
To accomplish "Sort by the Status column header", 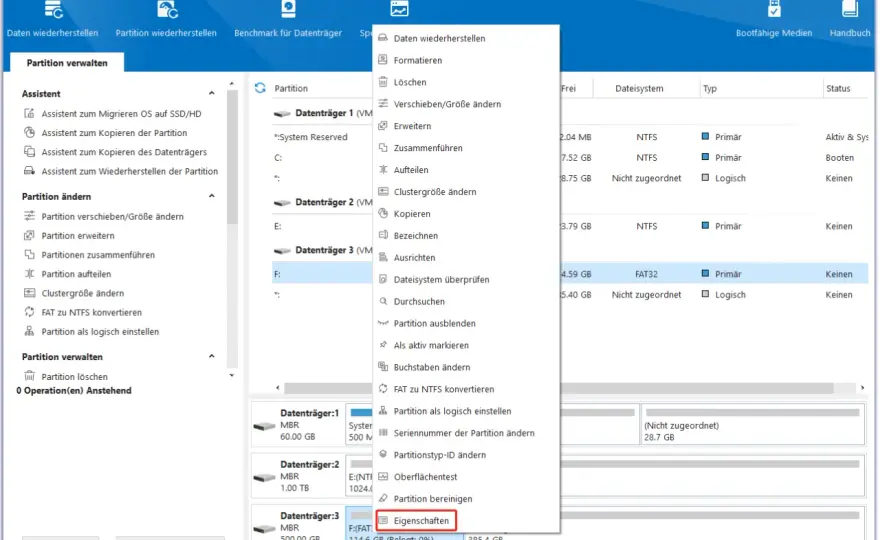I will pos(838,88).
